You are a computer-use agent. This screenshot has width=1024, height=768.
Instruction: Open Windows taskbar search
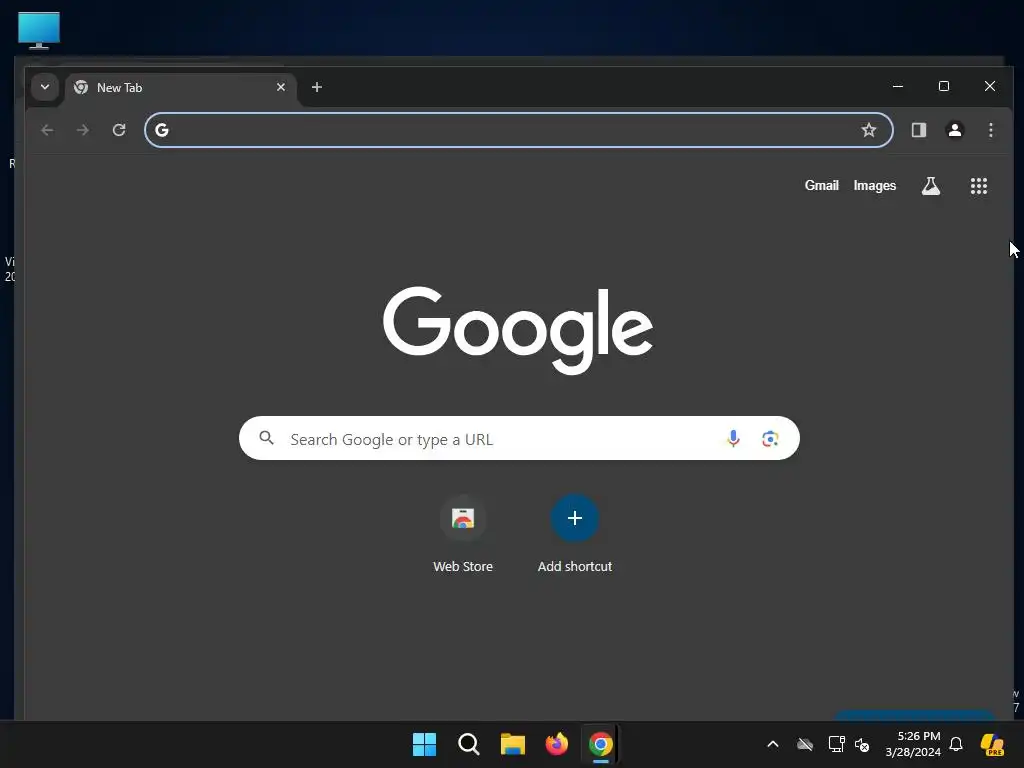pos(468,744)
